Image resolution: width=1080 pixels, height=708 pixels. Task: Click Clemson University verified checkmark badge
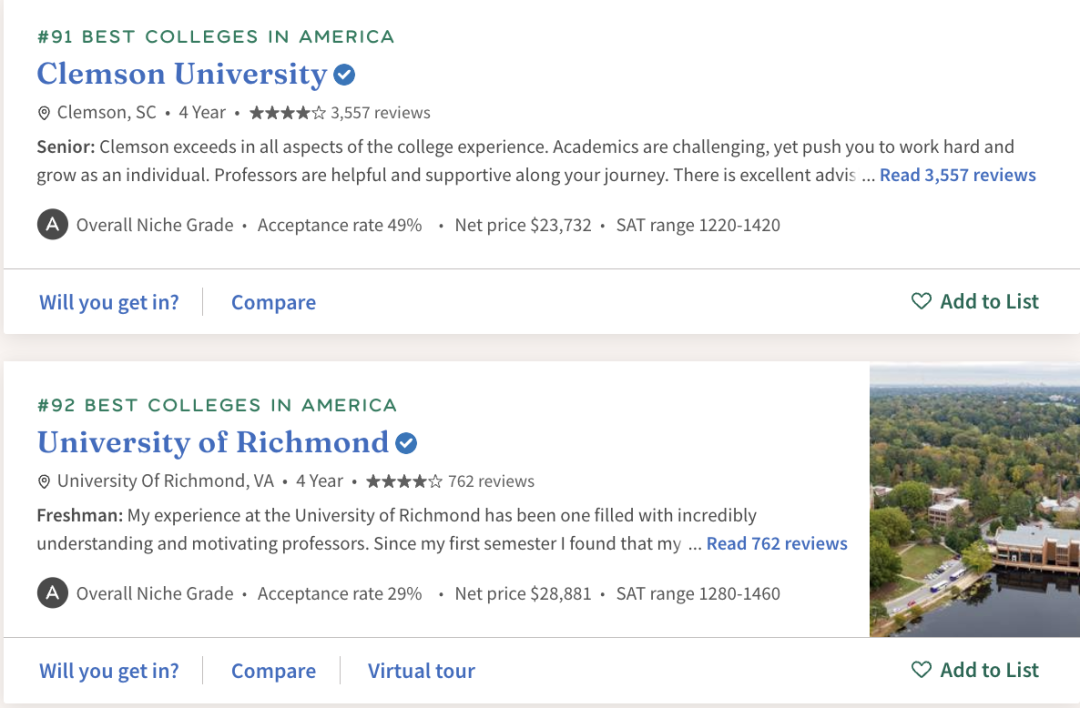point(344,75)
